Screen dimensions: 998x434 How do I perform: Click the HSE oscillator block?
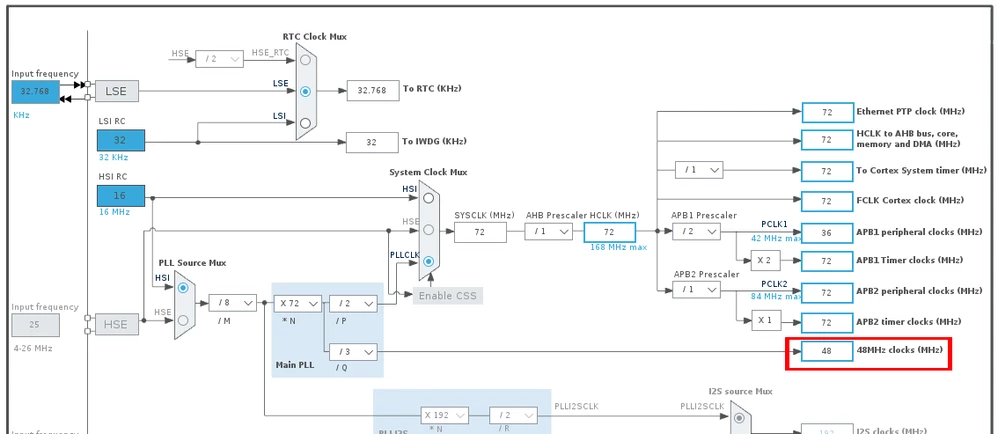(x=116, y=324)
